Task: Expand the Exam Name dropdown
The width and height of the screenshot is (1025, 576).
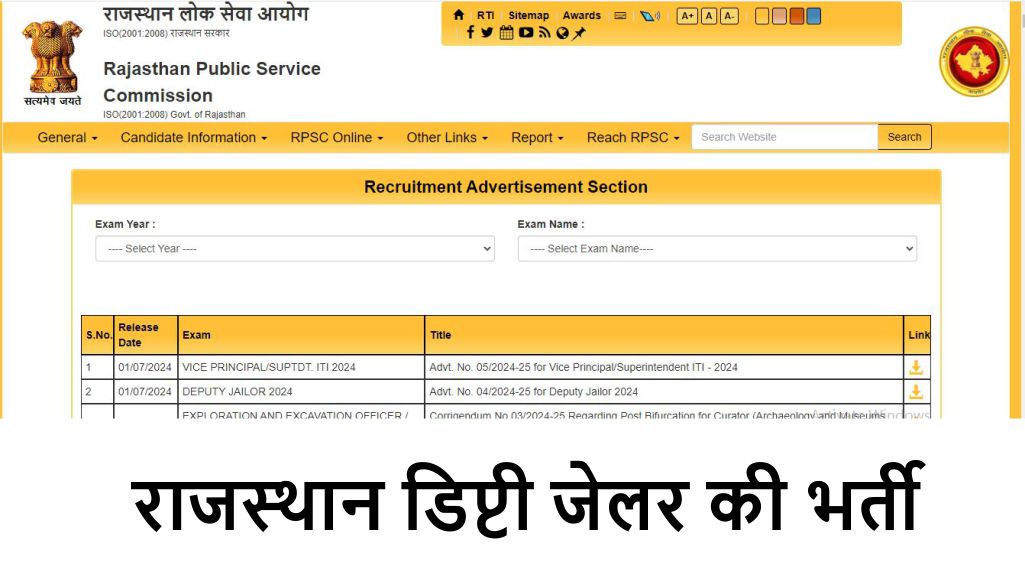Action: tap(717, 248)
